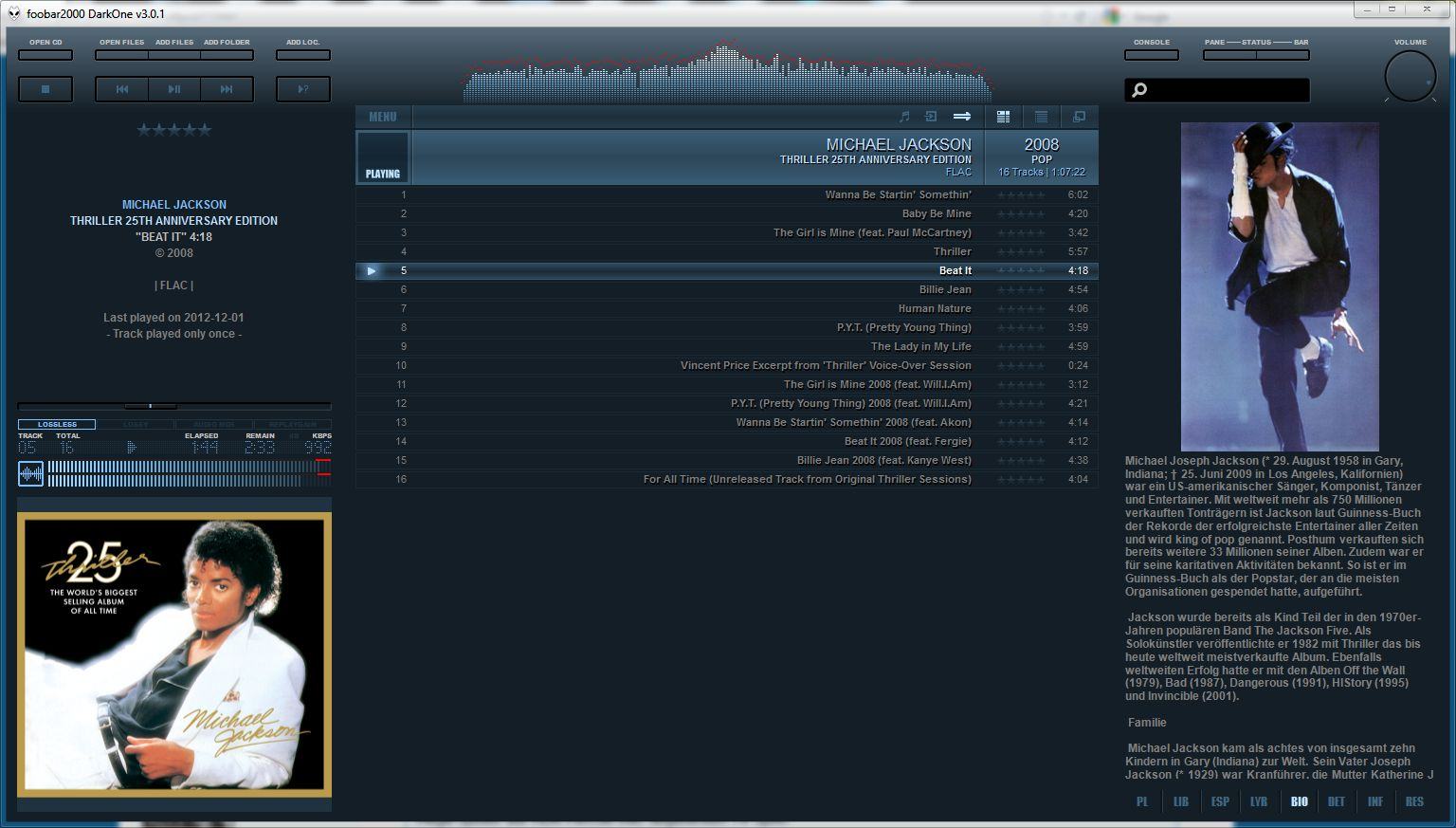Go to the previous track
This screenshot has height=828, width=1456.
(122, 89)
